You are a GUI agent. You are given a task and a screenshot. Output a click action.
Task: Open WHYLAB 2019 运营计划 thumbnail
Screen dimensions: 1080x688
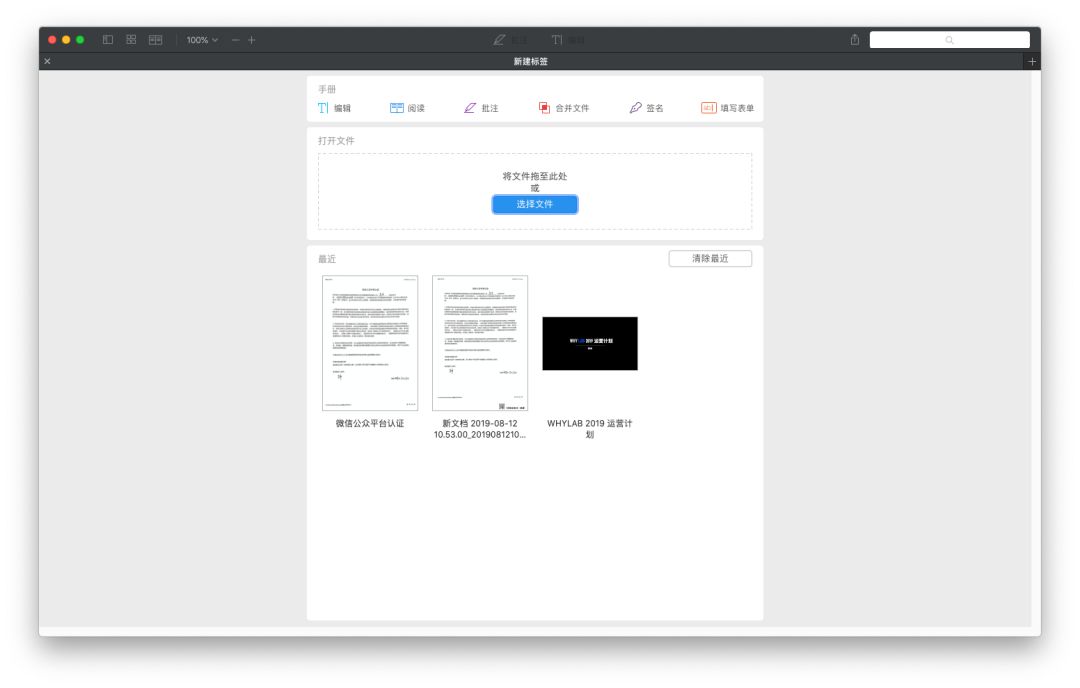pos(590,344)
